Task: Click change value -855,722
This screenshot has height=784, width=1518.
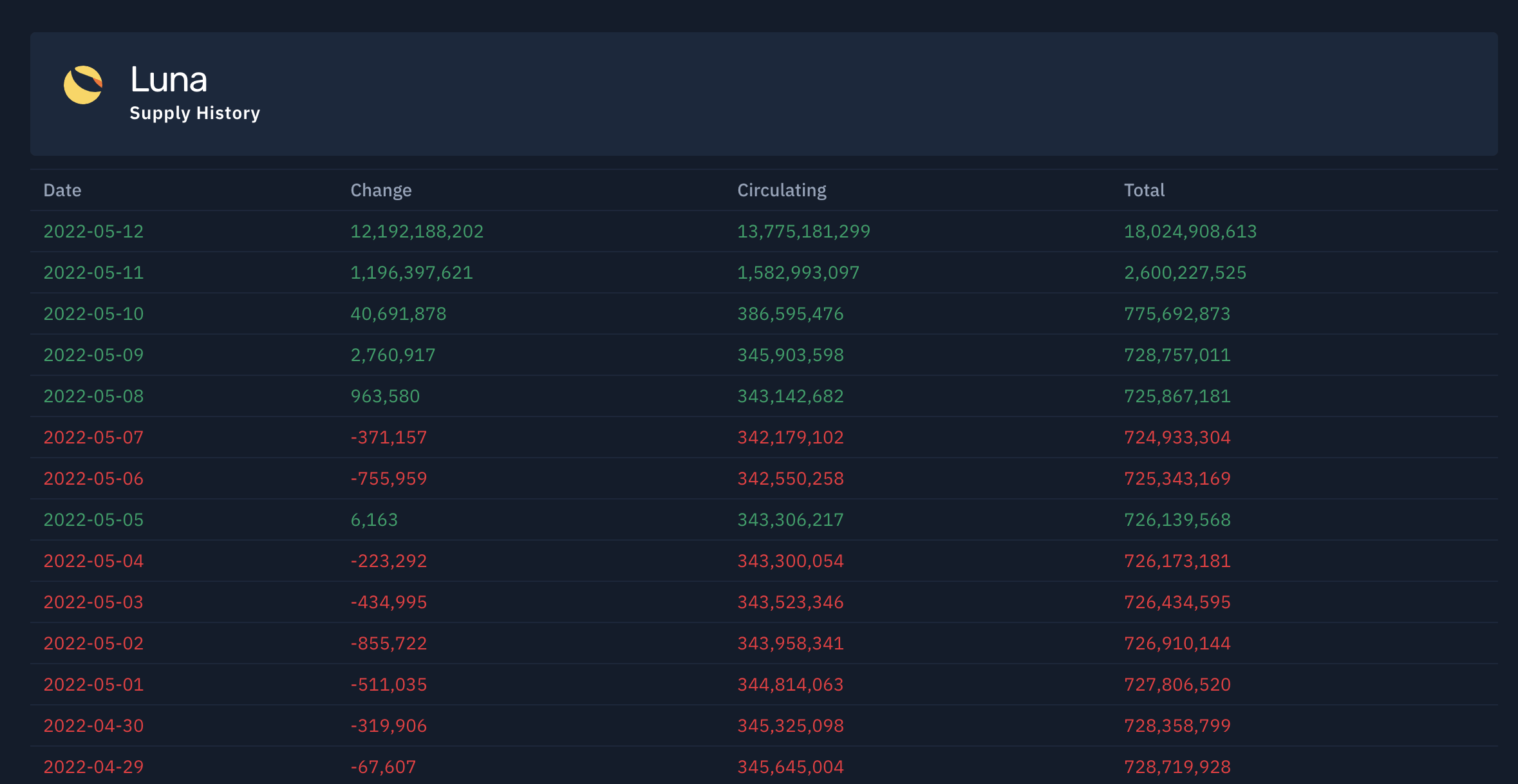Action: point(389,644)
